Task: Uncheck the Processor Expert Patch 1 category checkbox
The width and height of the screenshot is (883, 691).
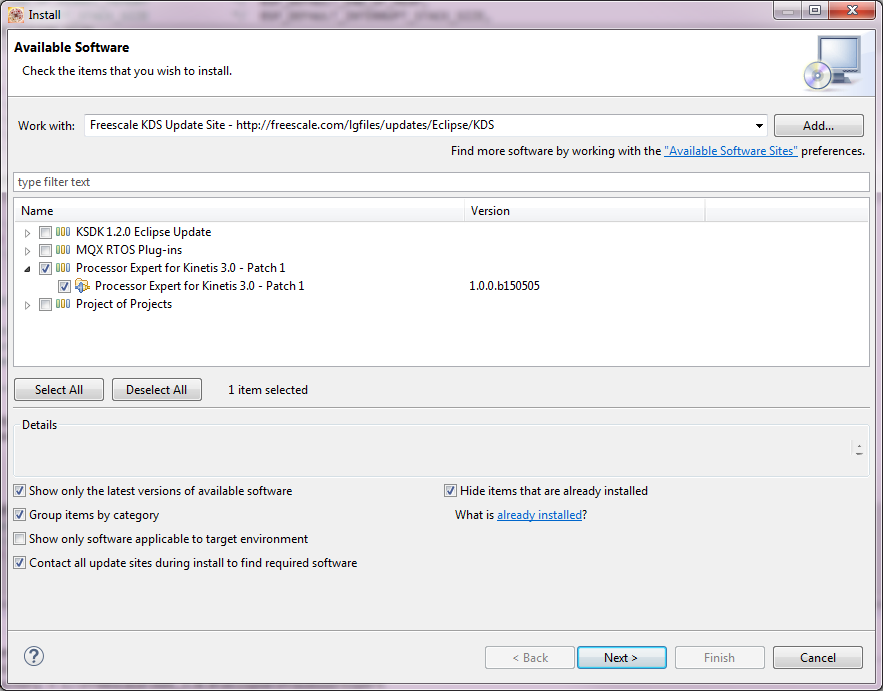Action: point(46,269)
